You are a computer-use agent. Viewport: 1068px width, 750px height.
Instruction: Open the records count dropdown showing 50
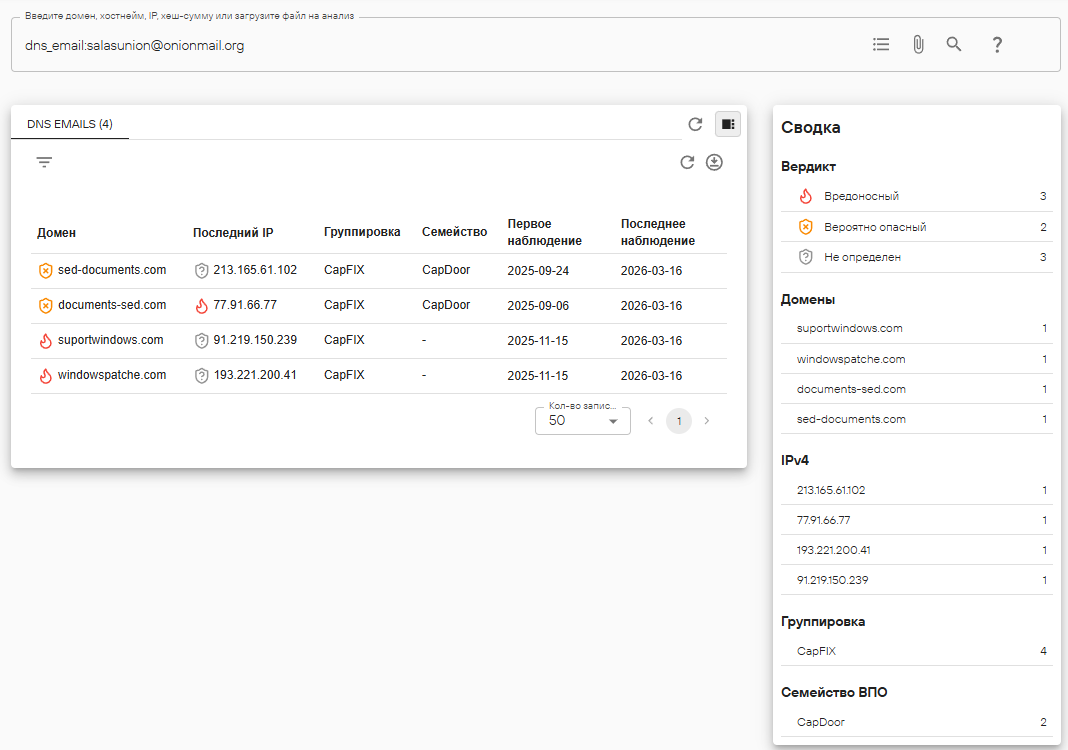pyautogui.click(x=582, y=421)
